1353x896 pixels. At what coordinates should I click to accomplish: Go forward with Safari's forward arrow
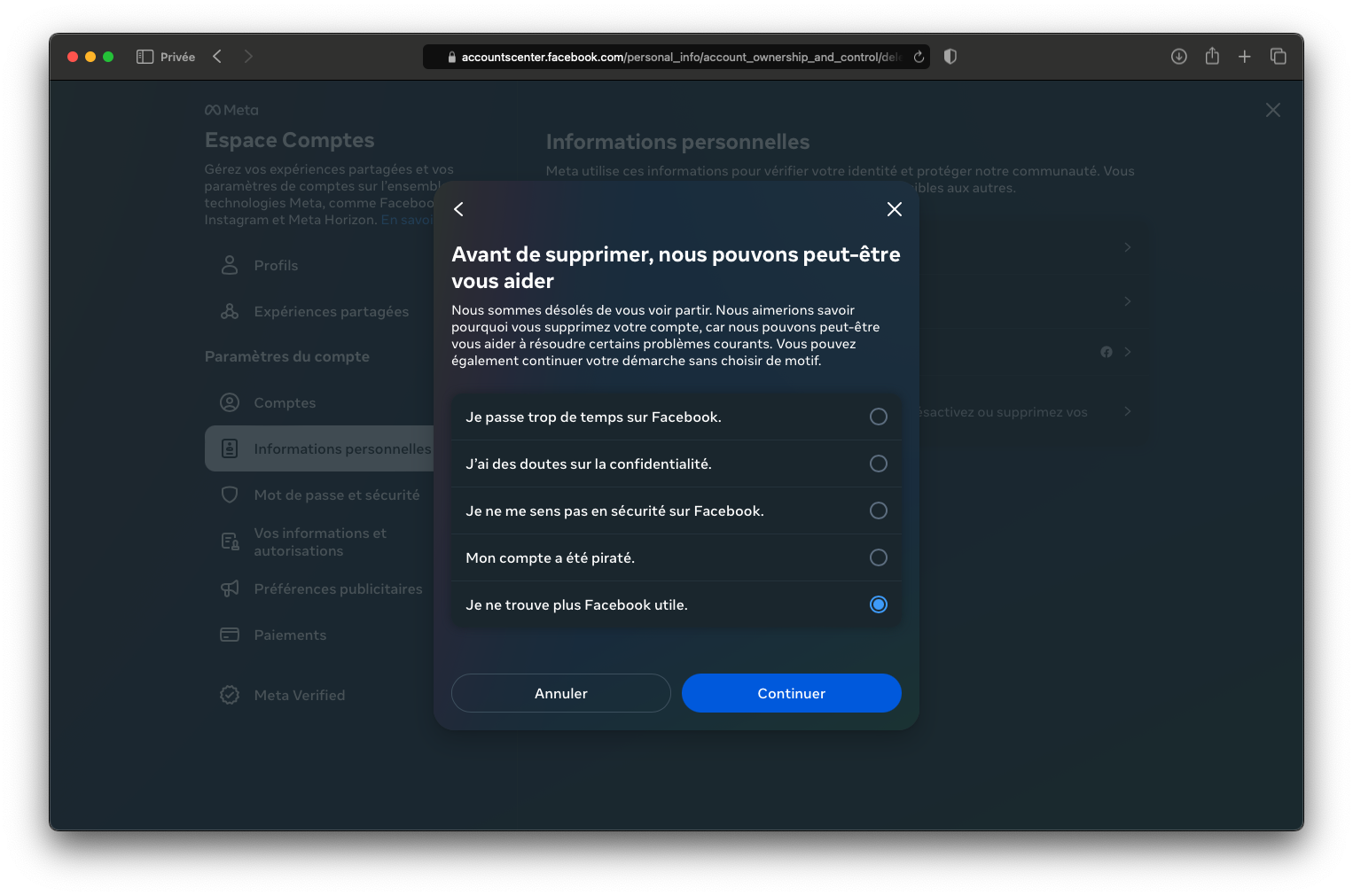(x=248, y=57)
